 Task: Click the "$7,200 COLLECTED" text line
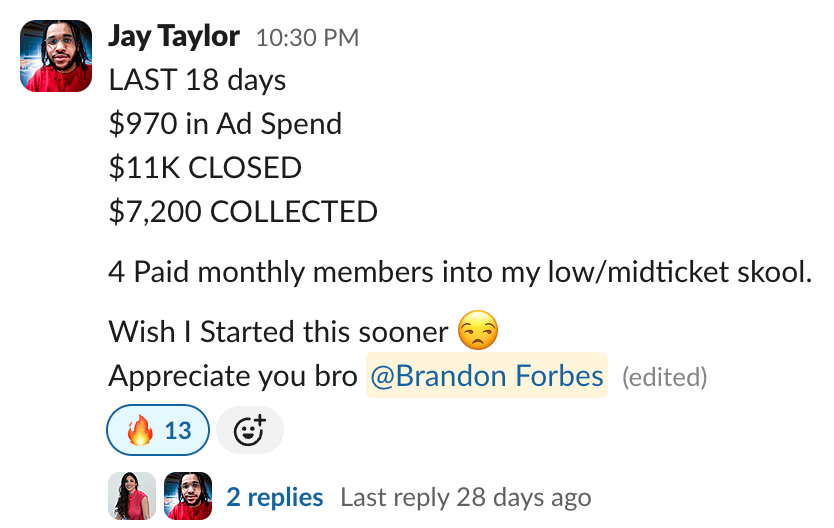coord(243,212)
